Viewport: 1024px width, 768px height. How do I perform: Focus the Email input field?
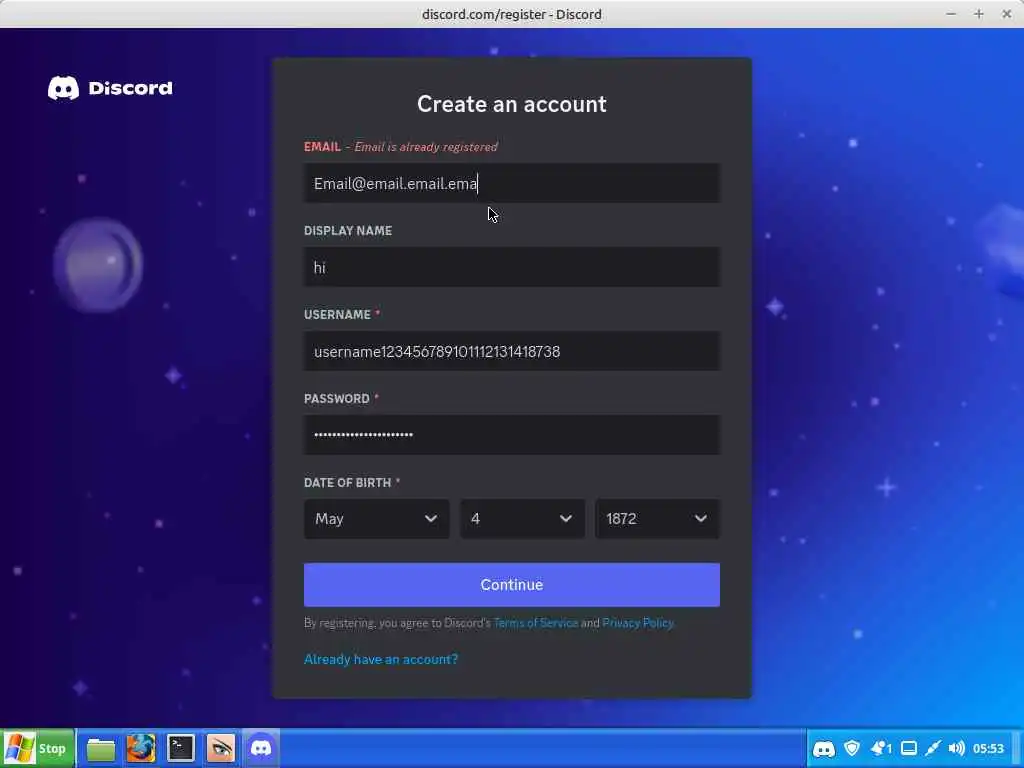(512, 184)
